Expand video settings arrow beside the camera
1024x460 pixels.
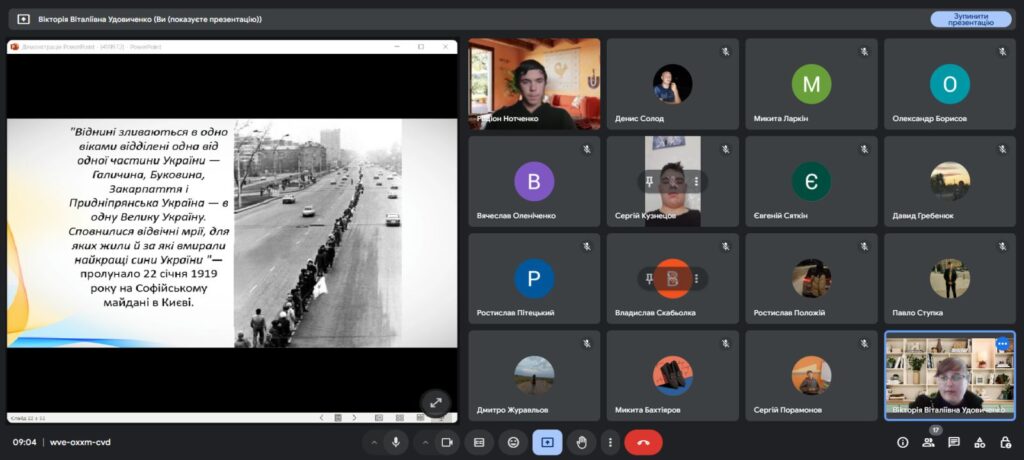click(424, 441)
